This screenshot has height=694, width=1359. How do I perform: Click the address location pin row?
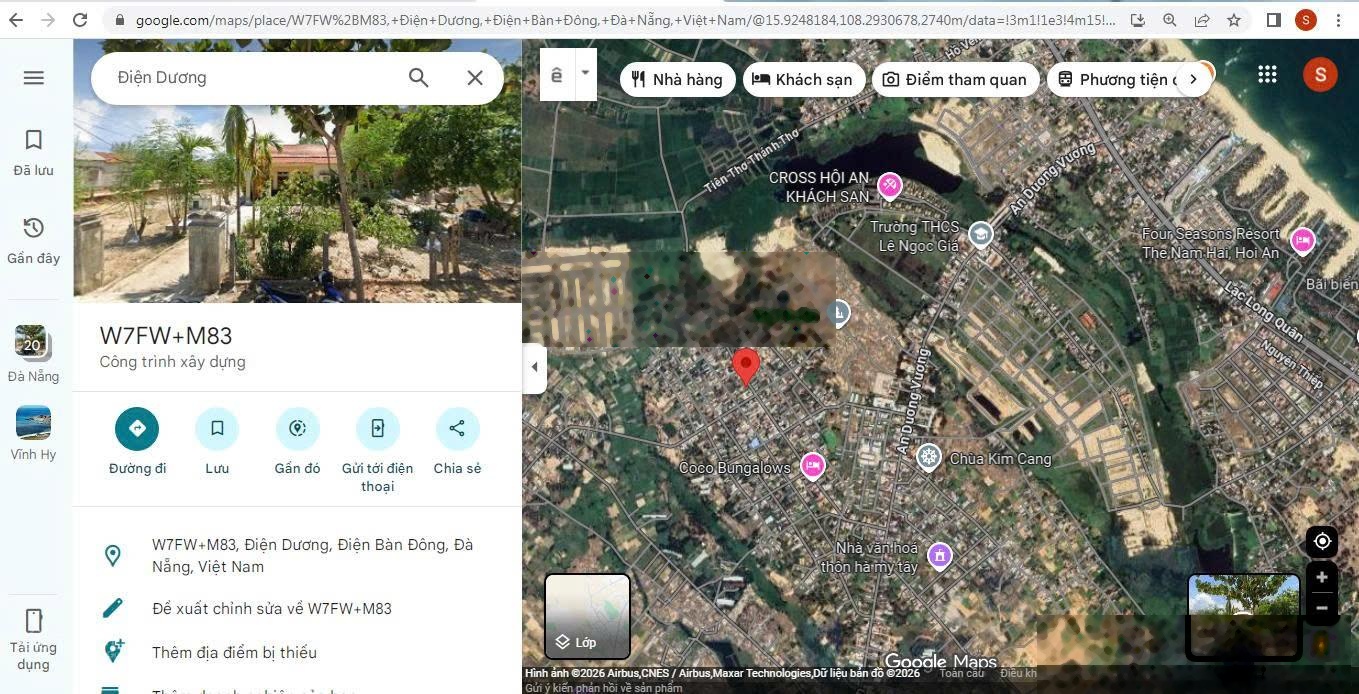tap(297, 556)
